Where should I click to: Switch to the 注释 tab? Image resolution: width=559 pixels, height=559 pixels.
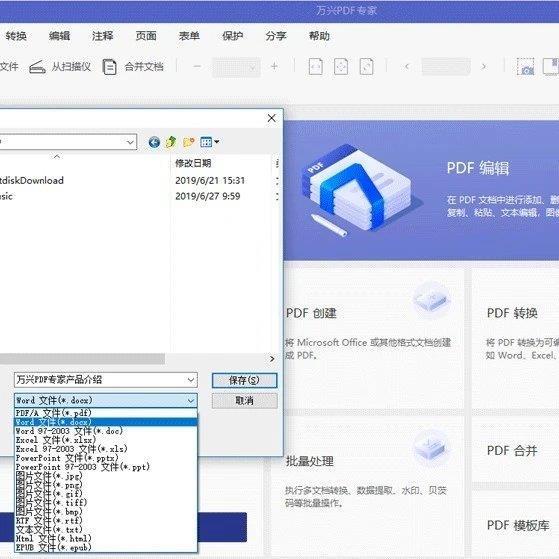[x=103, y=36]
